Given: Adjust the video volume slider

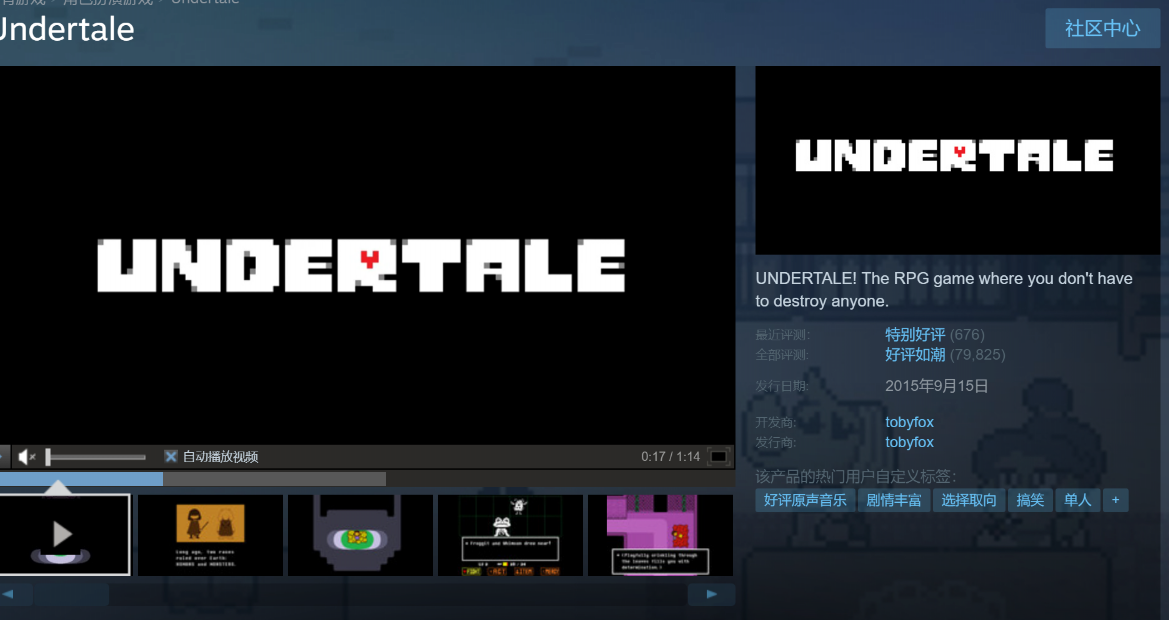Looking at the screenshot, I should [95, 457].
